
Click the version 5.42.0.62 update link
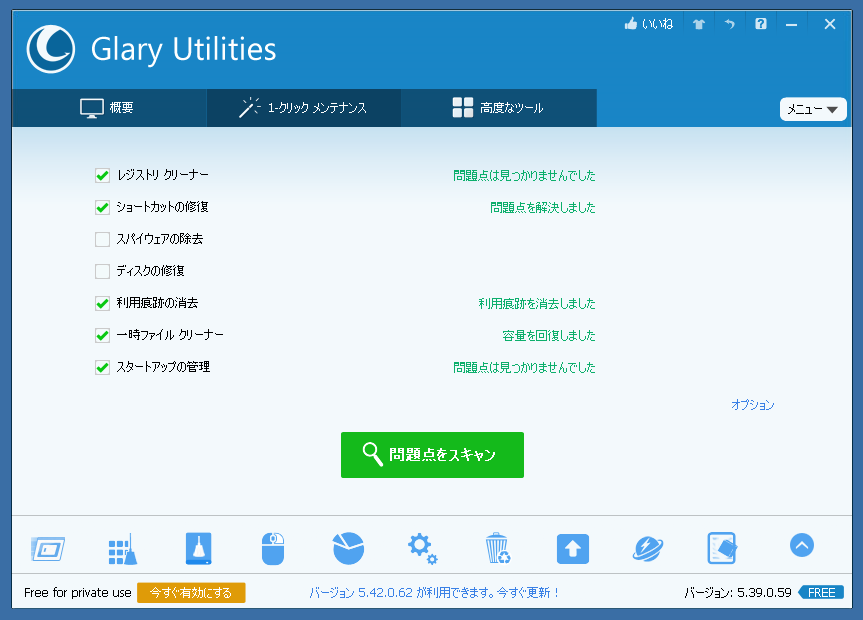point(435,592)
